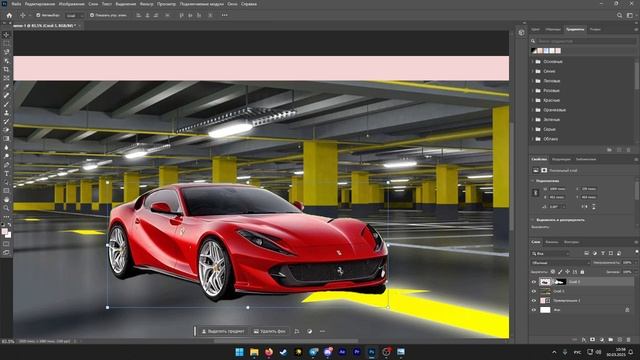Click the delete layer trash icon

pyautogui.click(x=629, y=339)
